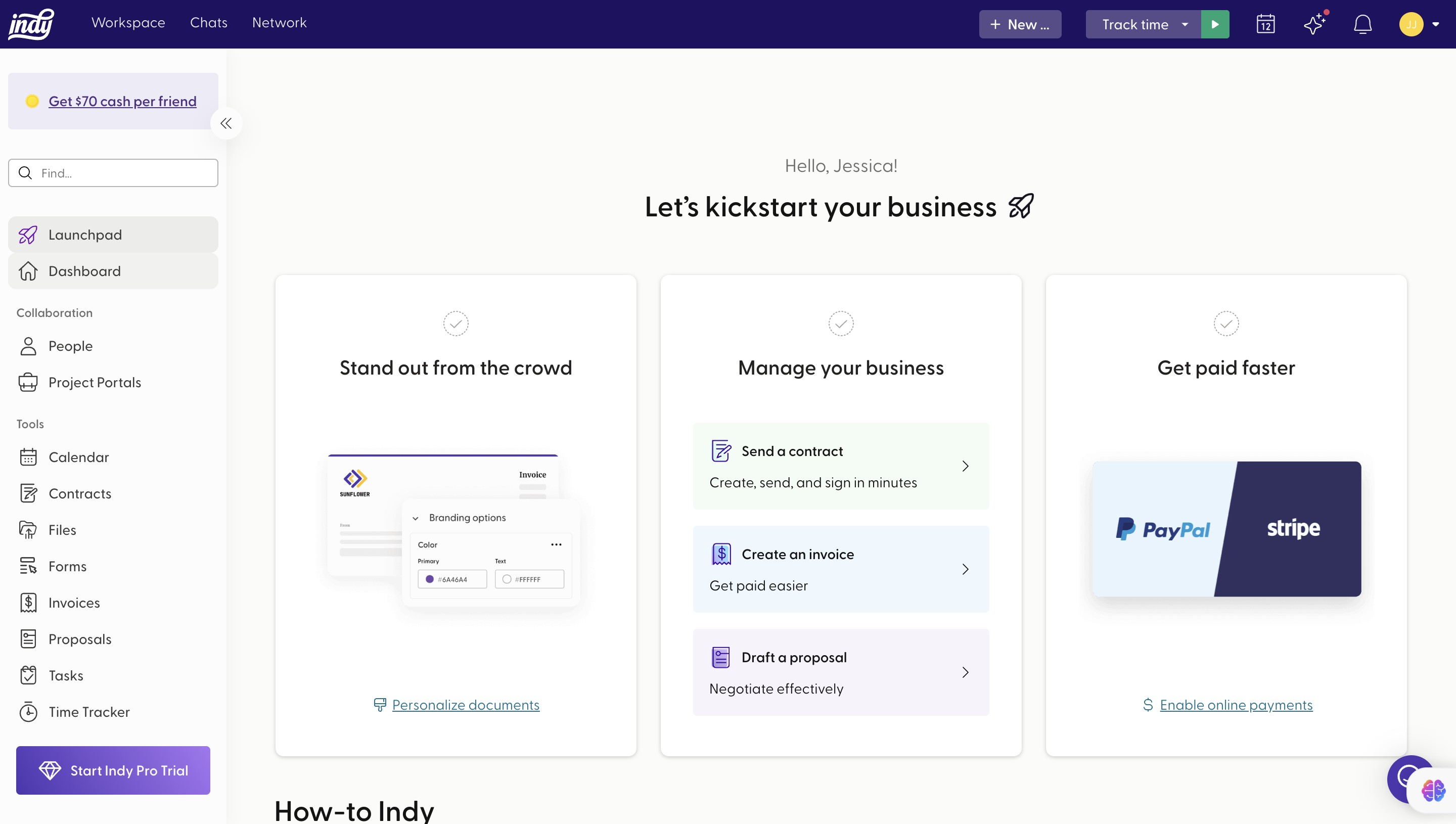Mark Stand out from the crowd complete
1456x824 pixels.
pyautogui.click(x=456, y=324)
